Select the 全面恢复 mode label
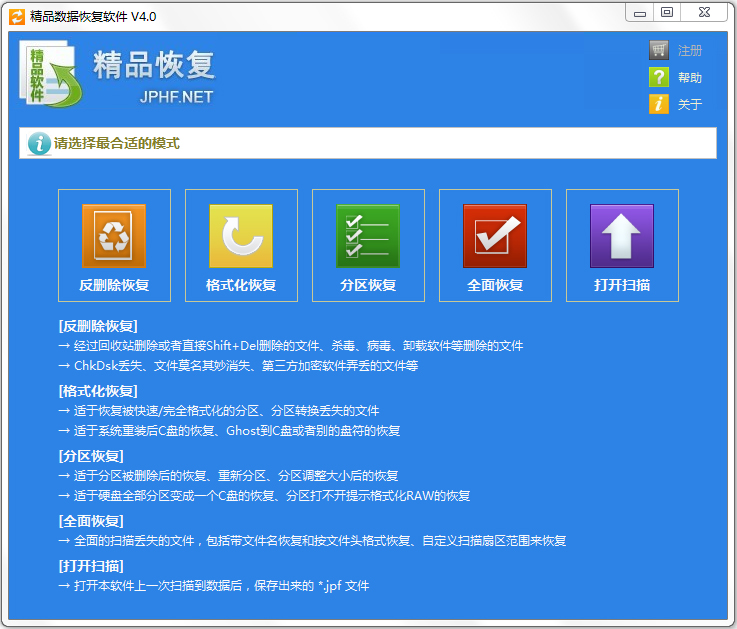 coord(495,285)
